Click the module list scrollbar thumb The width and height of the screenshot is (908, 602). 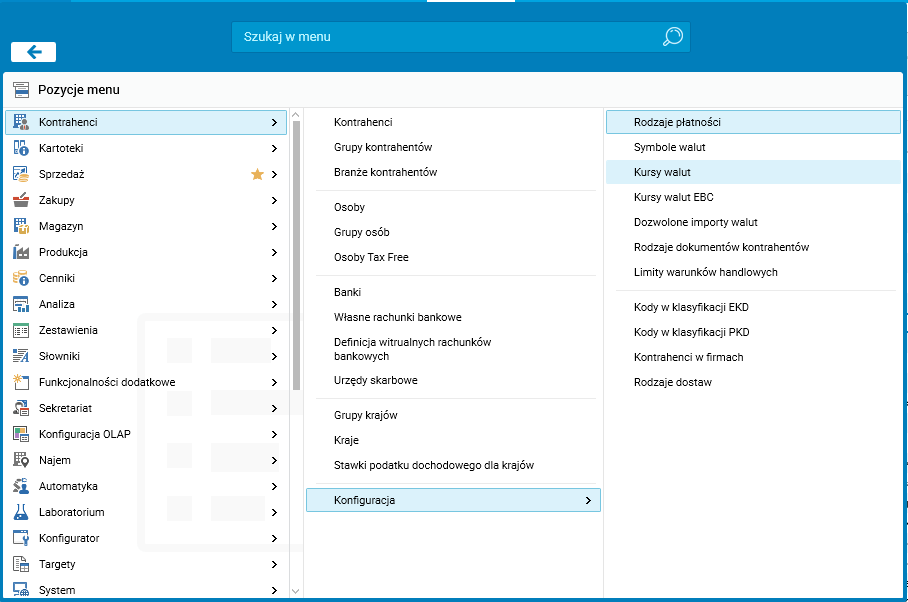[296, 255]
